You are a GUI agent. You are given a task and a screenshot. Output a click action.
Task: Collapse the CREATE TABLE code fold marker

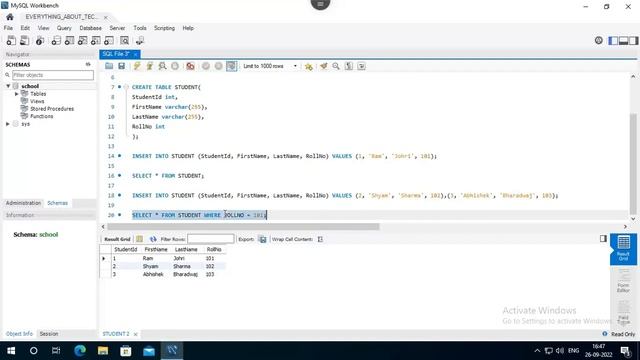click(x=126, y=87)
